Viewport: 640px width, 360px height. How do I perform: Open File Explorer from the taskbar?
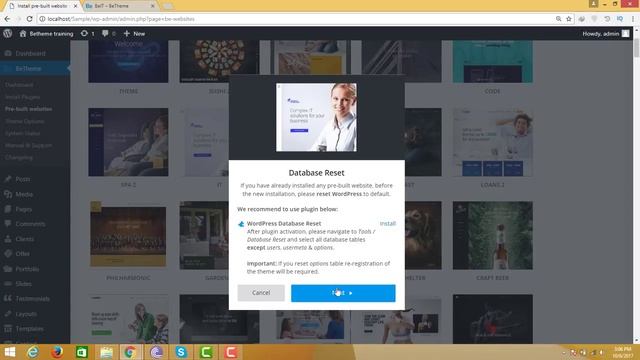[106, 352]
